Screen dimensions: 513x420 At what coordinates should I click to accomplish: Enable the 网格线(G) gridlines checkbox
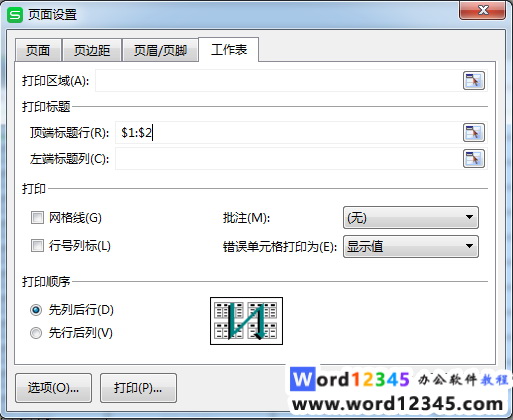point(37,218)
